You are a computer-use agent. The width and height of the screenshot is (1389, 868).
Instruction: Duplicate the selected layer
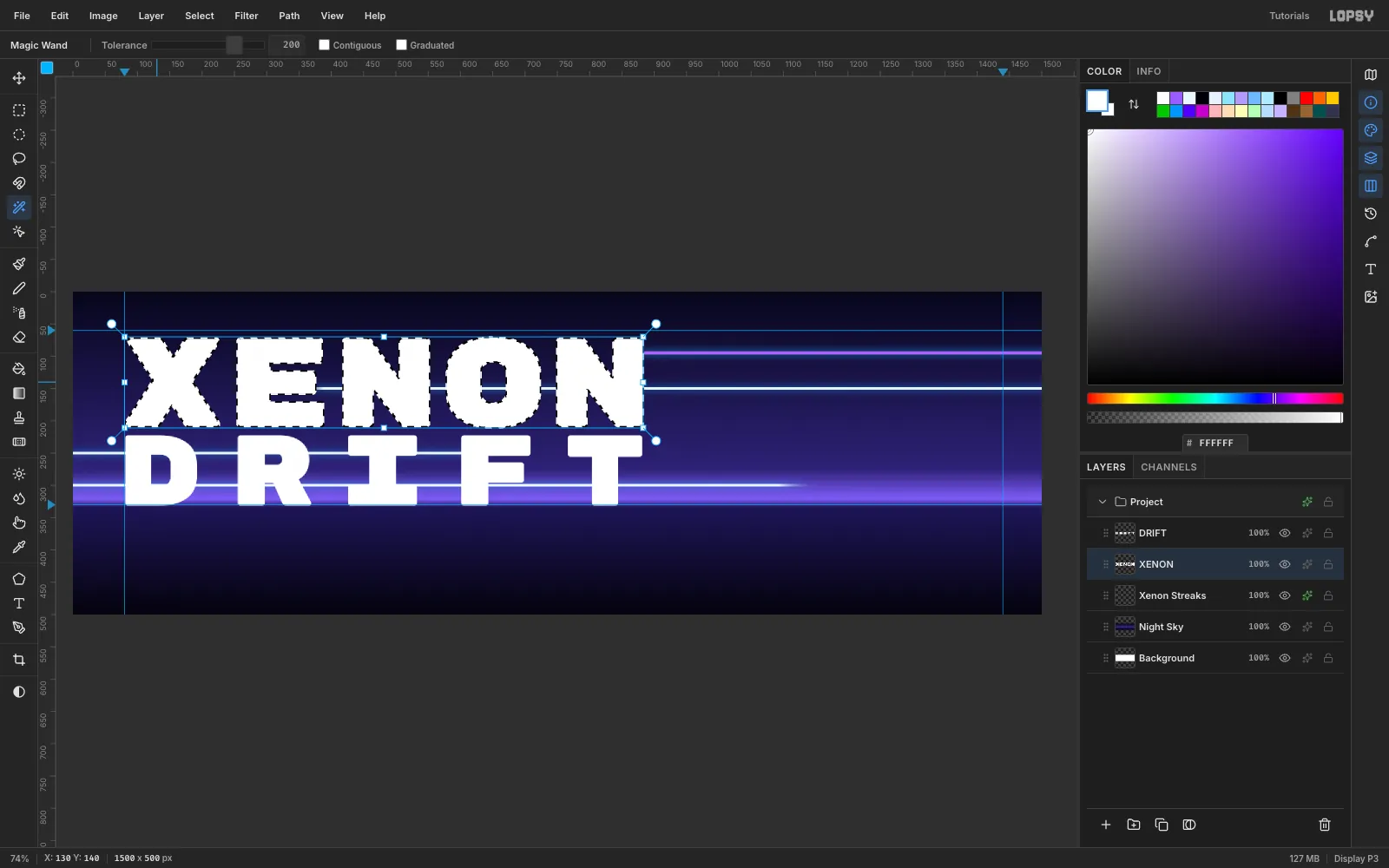tap(1162, 825)
